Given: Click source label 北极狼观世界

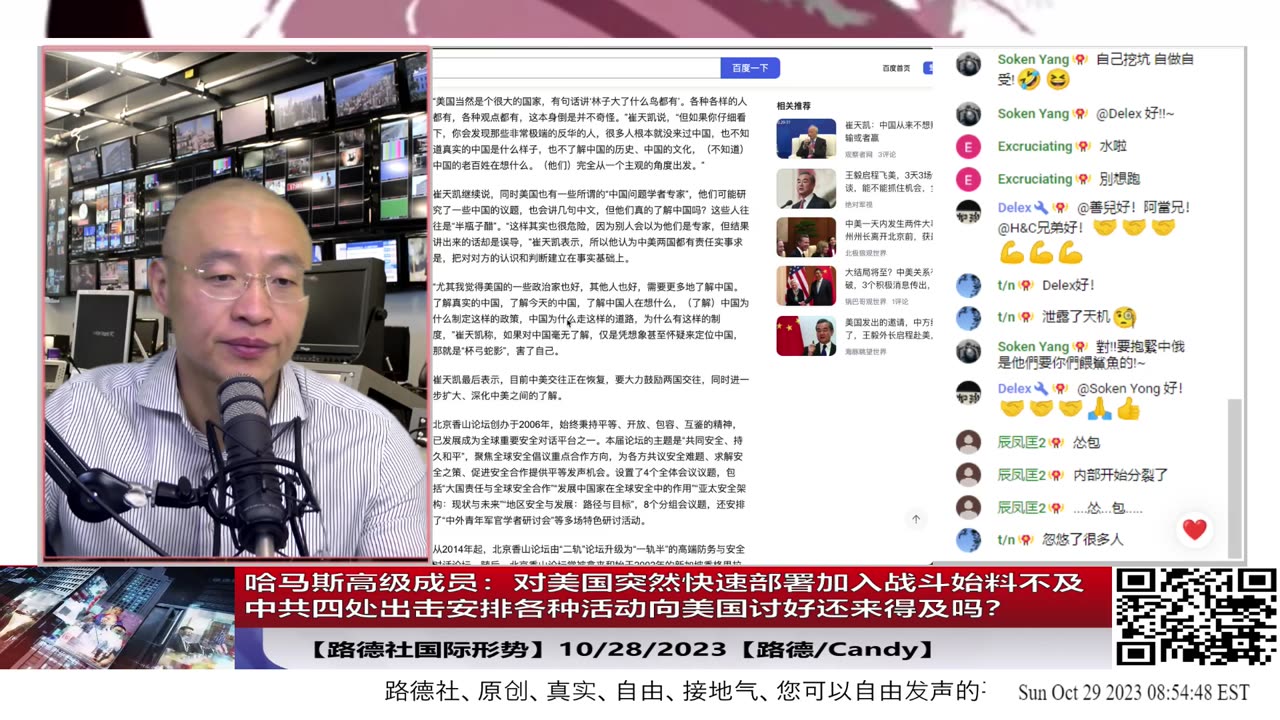Looking at the screenshot, I should click(x=864, y=253).
